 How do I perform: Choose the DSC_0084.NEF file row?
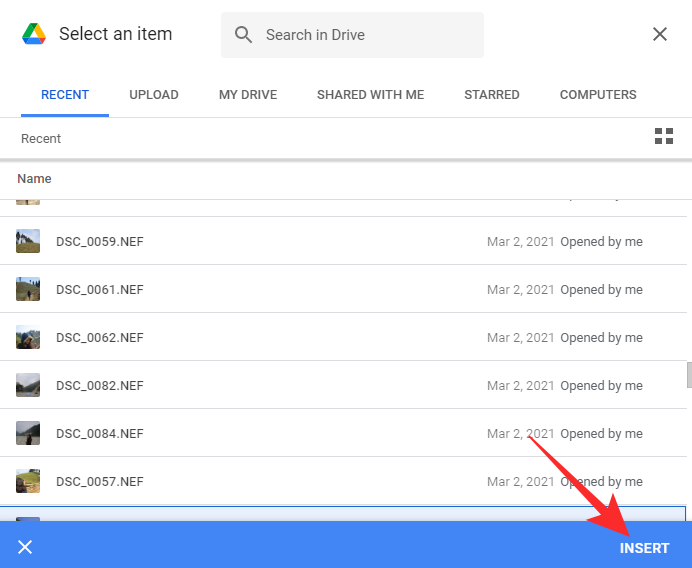(300, 433)
